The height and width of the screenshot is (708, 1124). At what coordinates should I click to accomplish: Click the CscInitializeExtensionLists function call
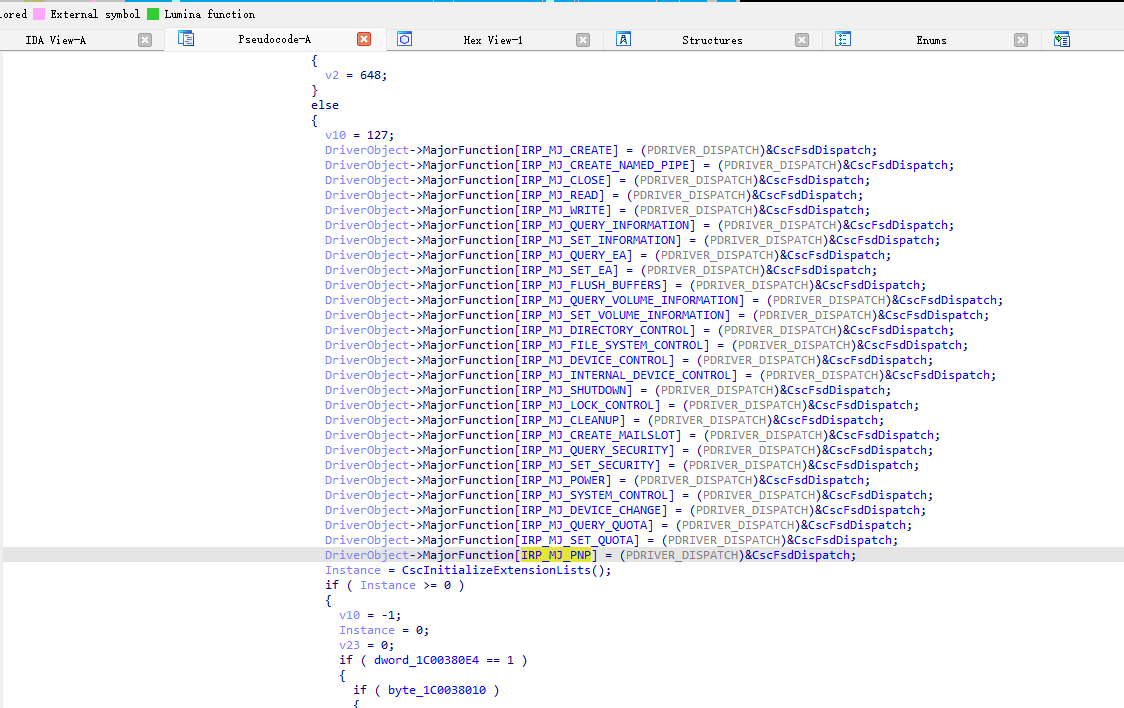[498, 570]
